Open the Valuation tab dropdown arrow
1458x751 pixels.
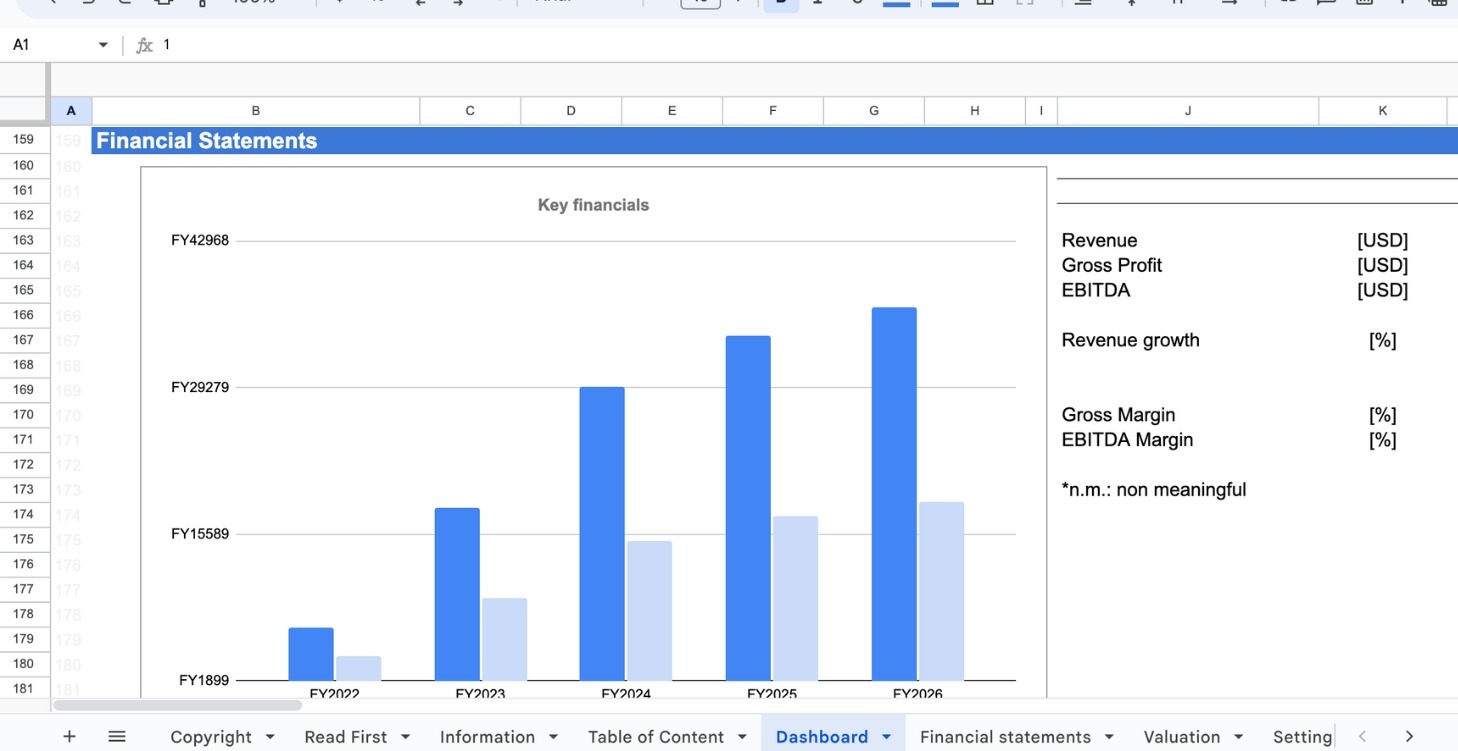click(1238, 737)
